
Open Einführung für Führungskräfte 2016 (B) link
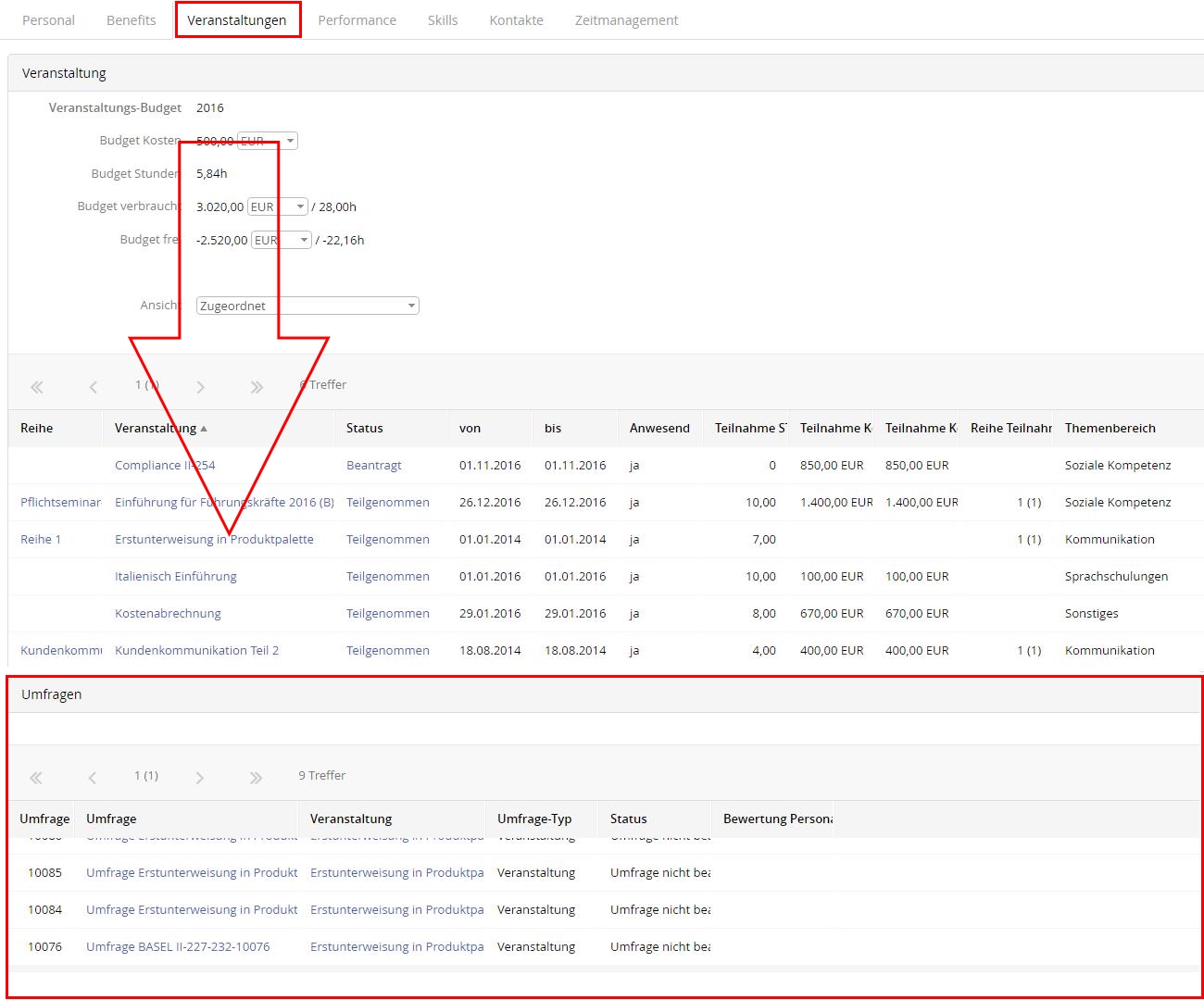click(224, 502)
